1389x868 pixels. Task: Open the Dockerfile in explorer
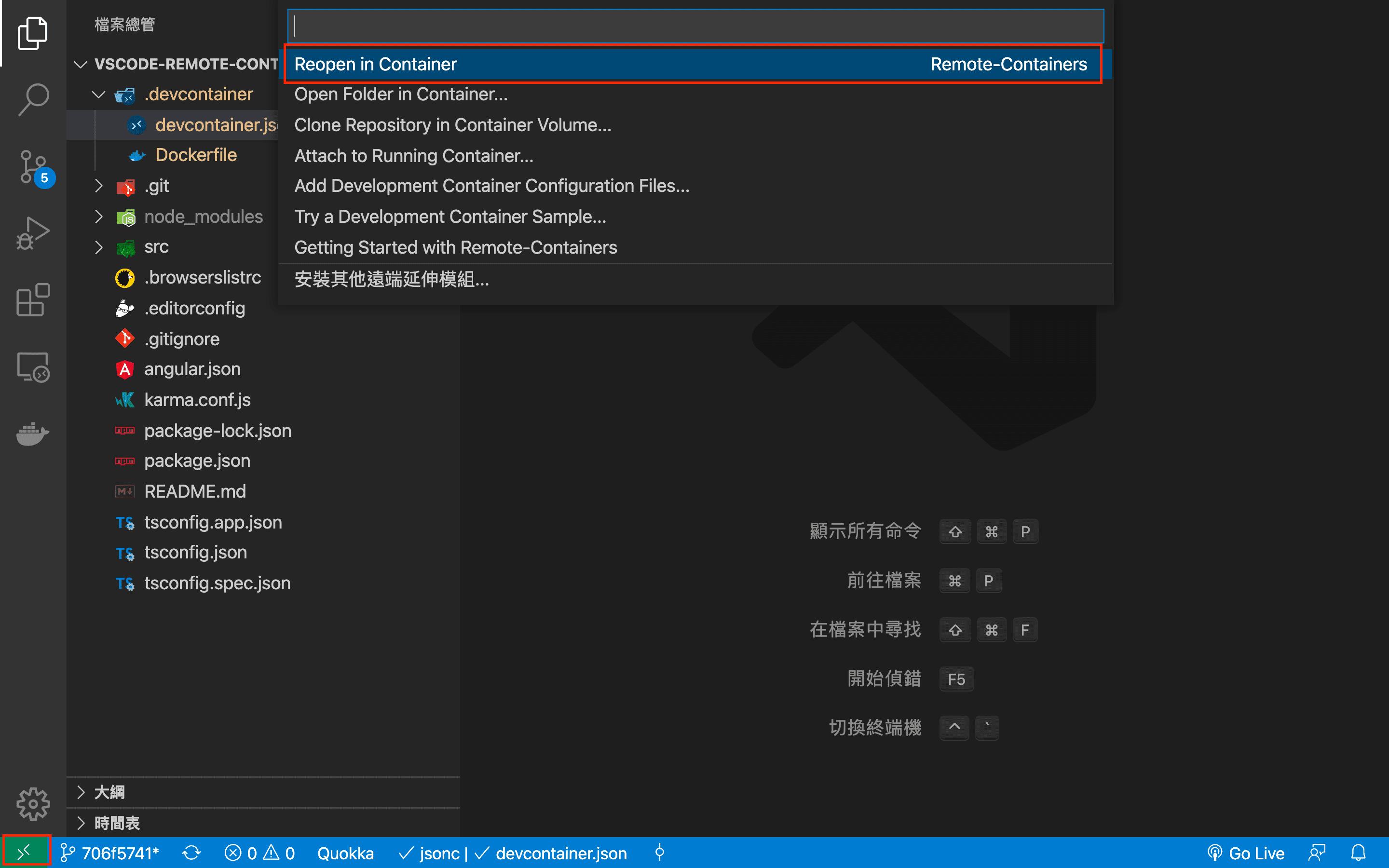[172, 155]
